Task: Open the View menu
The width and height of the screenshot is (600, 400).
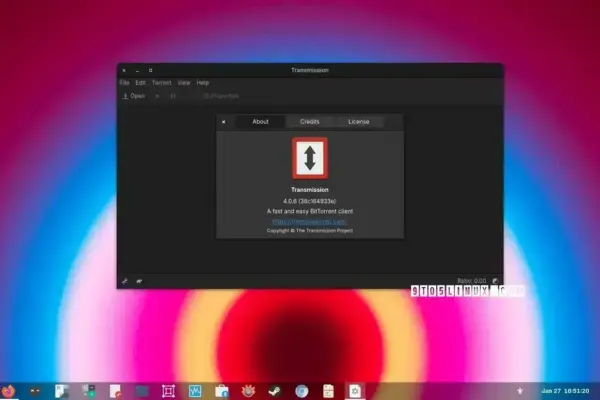Action: (184, 83)
